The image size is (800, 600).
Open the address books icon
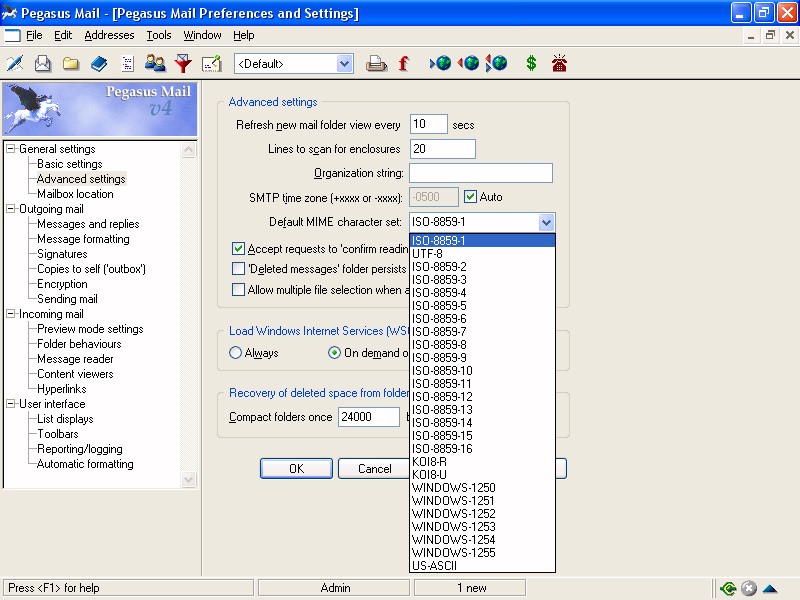[x=99, y=64]
